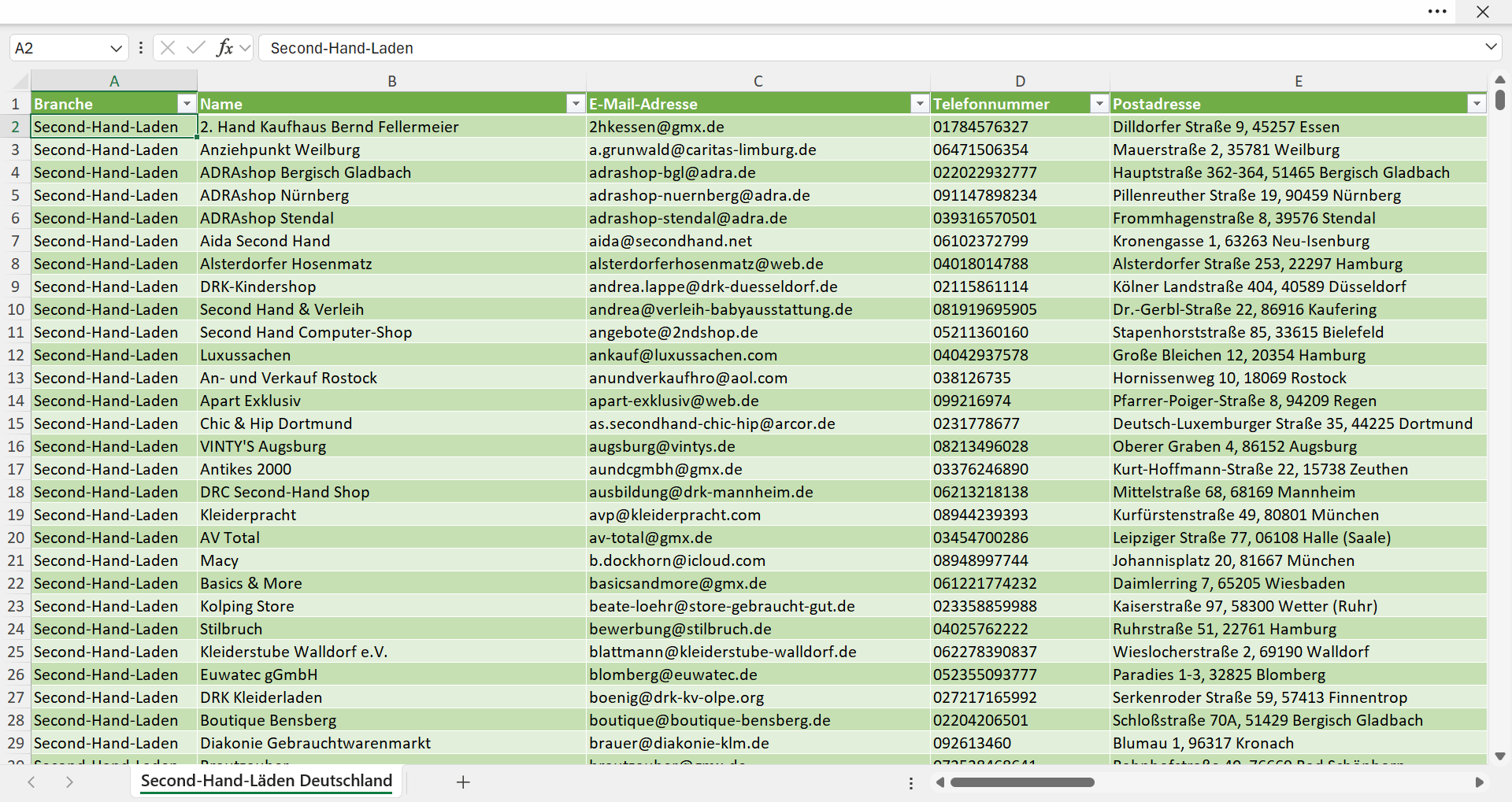Image resolution: width=1512 pixels, height=802 pixels.
Task: Expand the formula bar with the chevron
Action: 1491,47
